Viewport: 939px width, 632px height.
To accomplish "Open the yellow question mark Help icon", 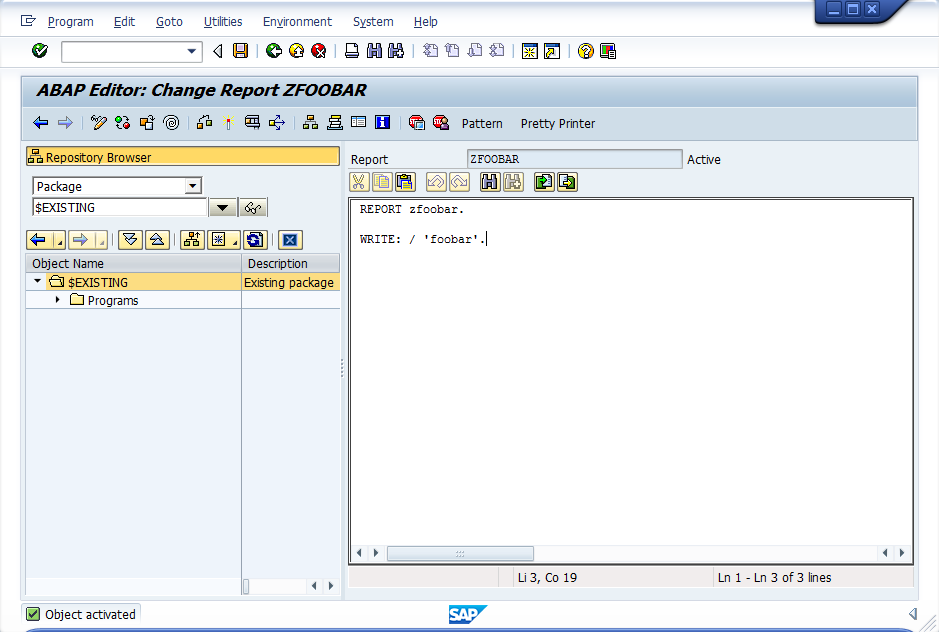I will click(586, 51).
